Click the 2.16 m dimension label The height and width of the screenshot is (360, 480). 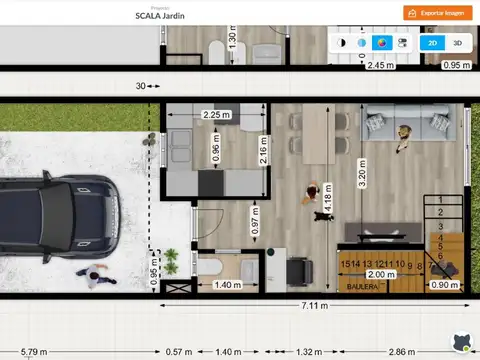click(263, 150)
